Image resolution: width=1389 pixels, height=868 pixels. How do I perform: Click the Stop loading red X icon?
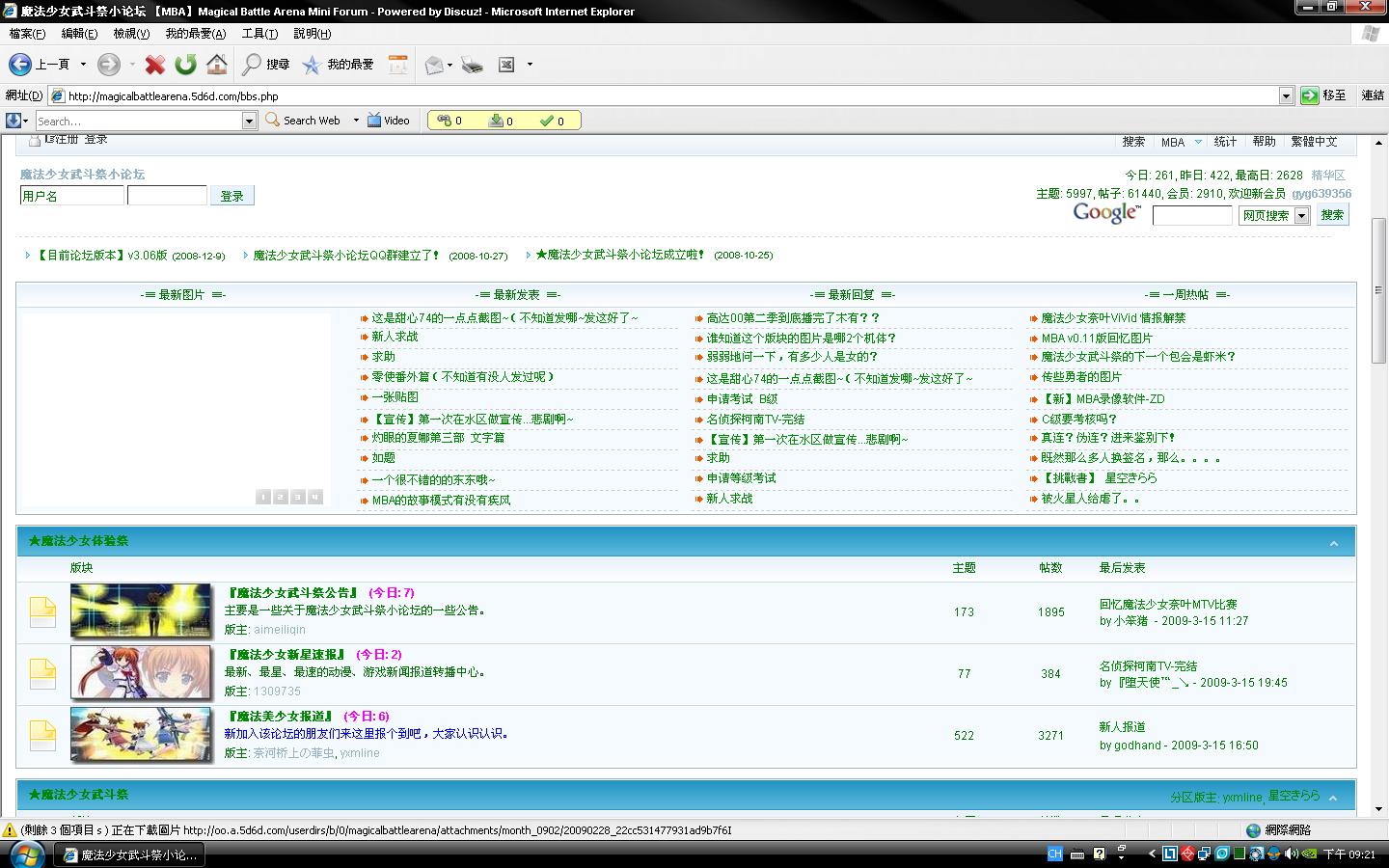pos(154,65)
